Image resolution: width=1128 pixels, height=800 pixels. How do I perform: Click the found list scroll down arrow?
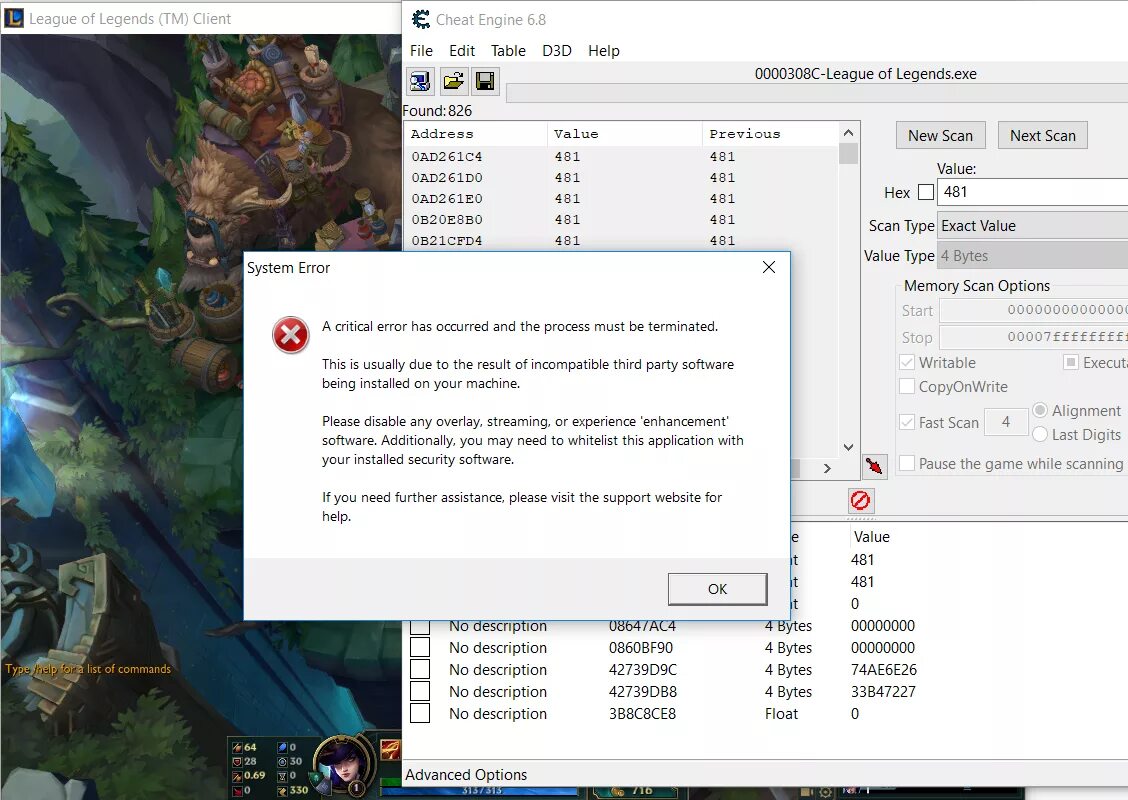click(x=848, y=447)
